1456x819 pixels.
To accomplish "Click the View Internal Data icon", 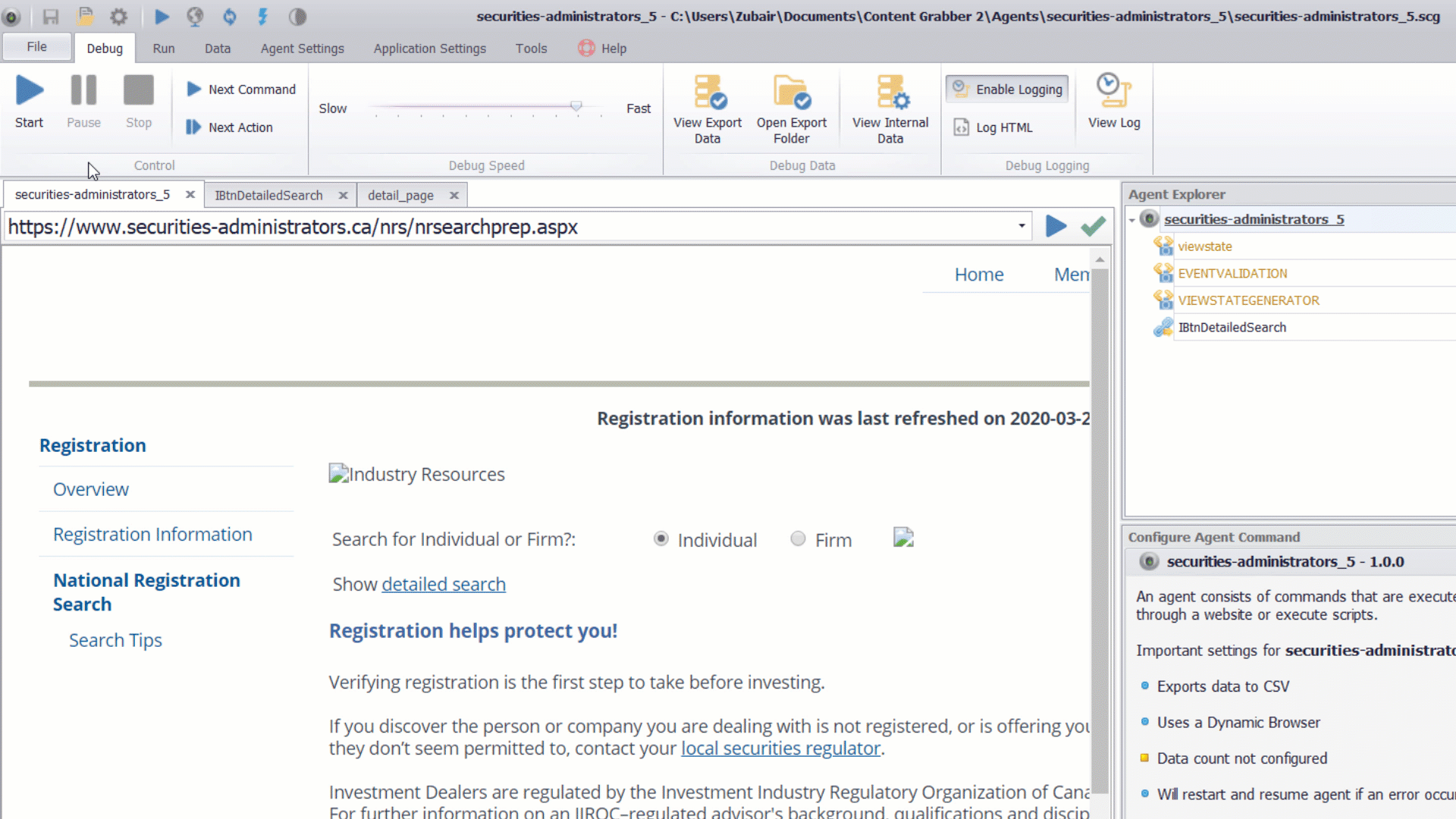I will 892,92.
